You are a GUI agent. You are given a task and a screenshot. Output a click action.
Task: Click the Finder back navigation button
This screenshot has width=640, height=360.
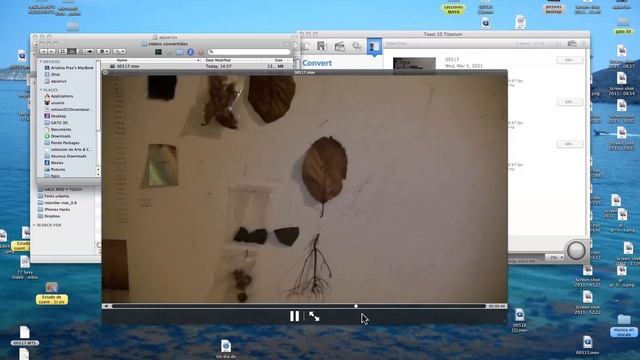[x=44, y=51]
